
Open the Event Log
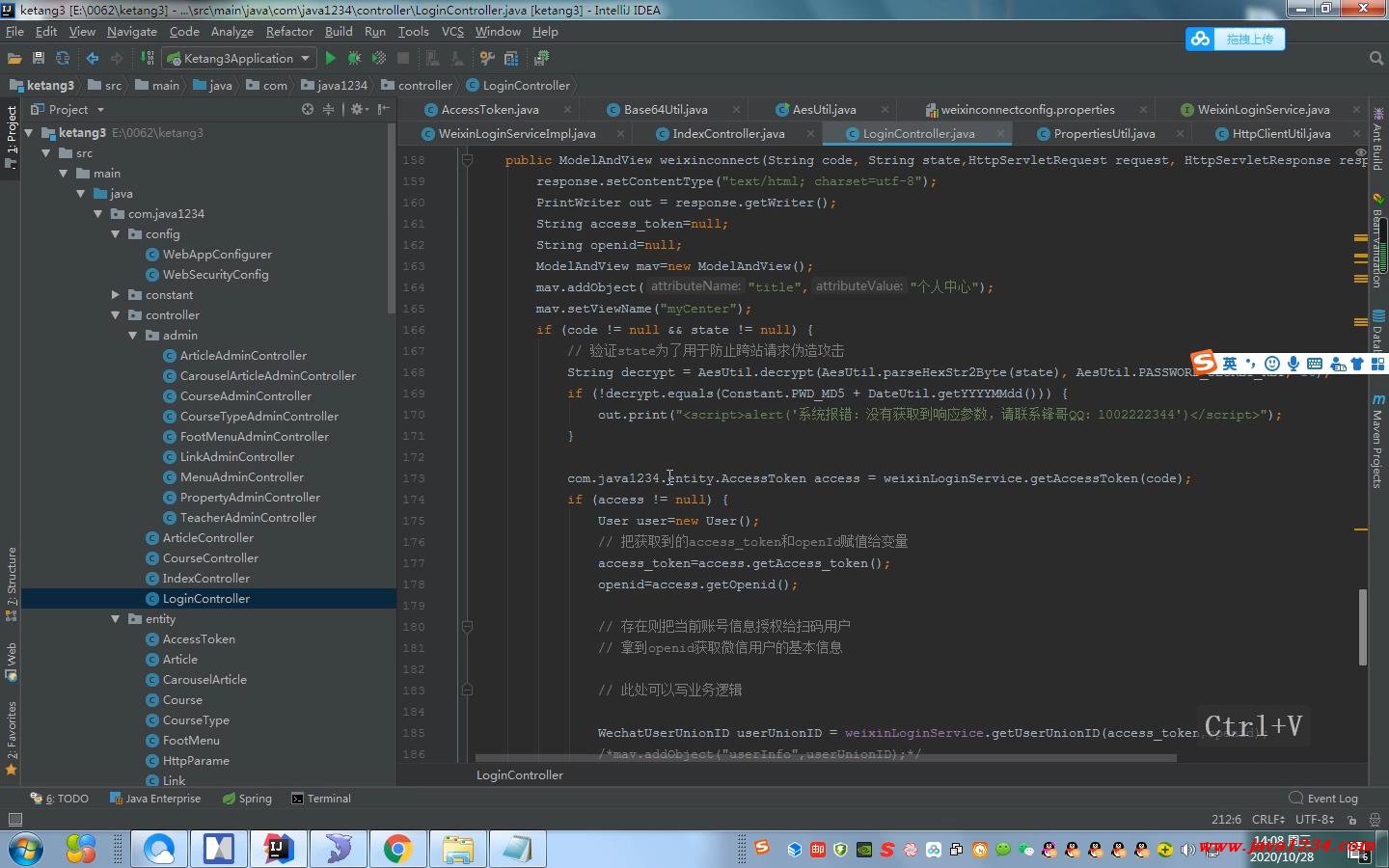tap(1323, 799)
